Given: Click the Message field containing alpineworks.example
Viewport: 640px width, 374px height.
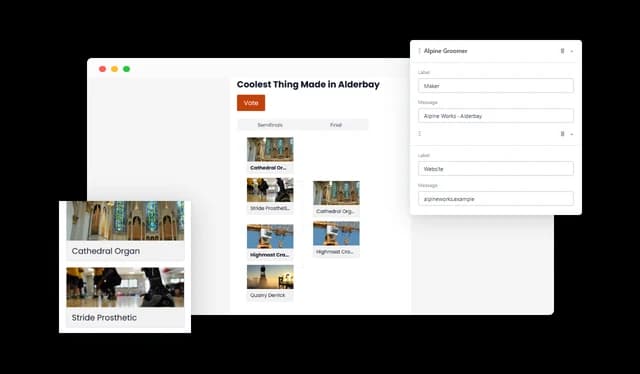Looking at the screenshot, I should click(x=496, y=199).
